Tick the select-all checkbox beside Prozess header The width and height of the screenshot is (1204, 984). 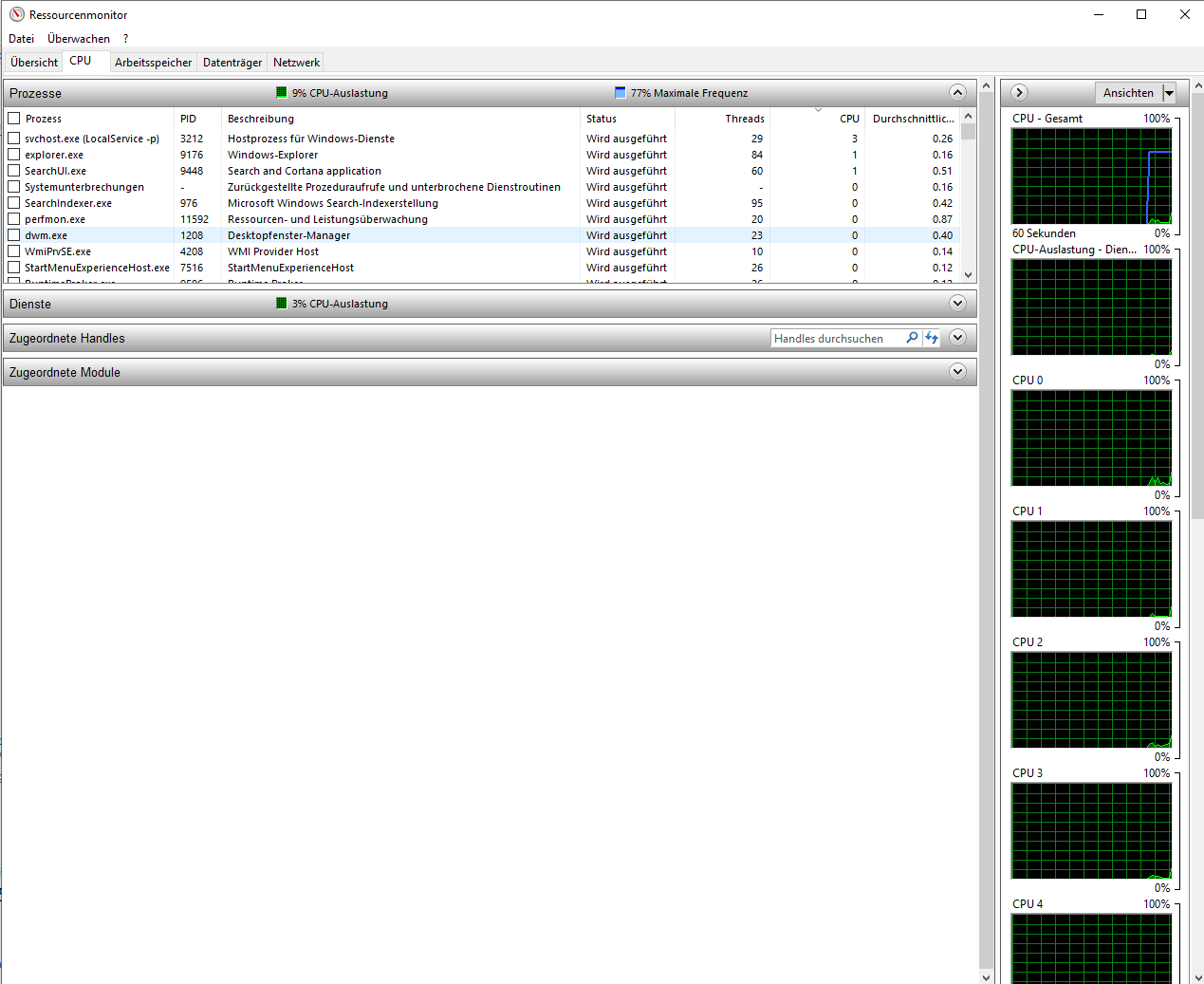coord(14,119)
